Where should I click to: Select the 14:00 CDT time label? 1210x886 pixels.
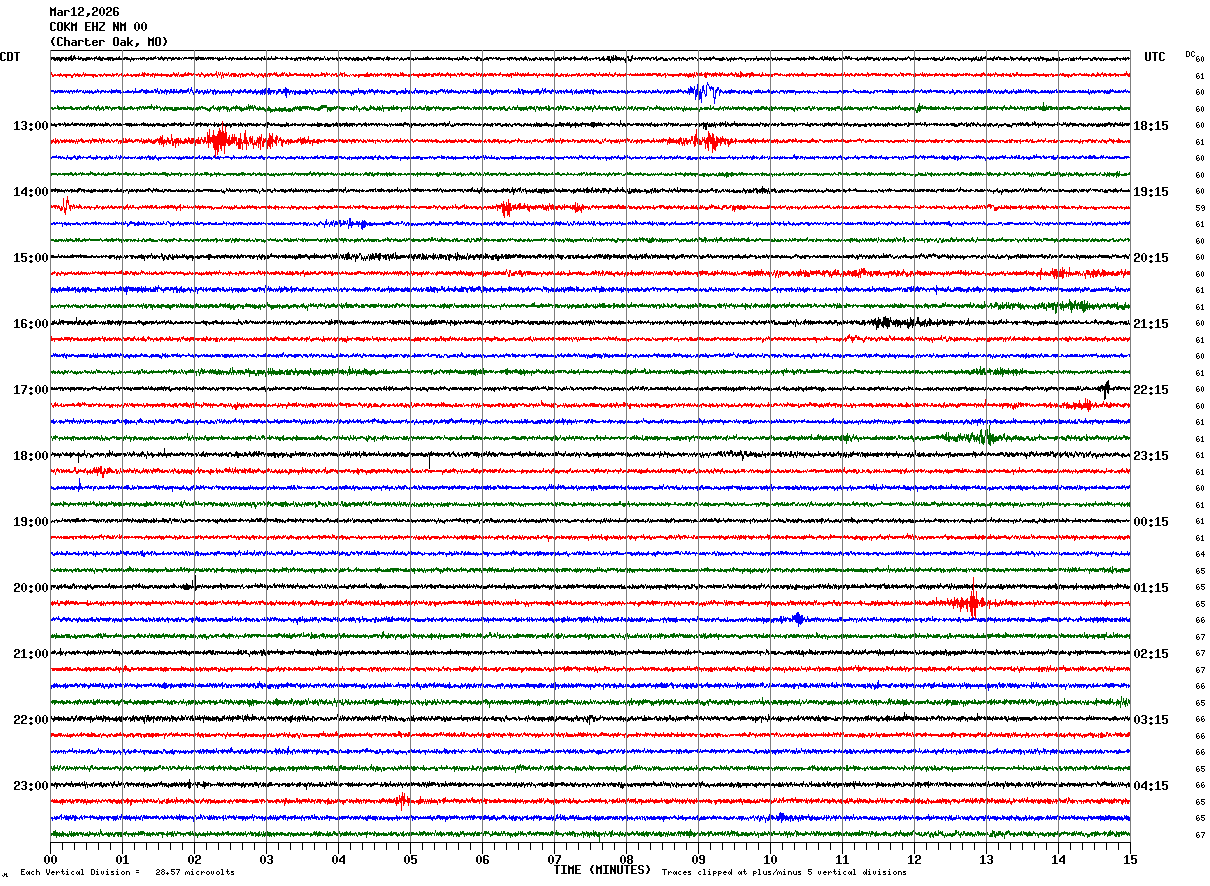click(x=30, y=191)
